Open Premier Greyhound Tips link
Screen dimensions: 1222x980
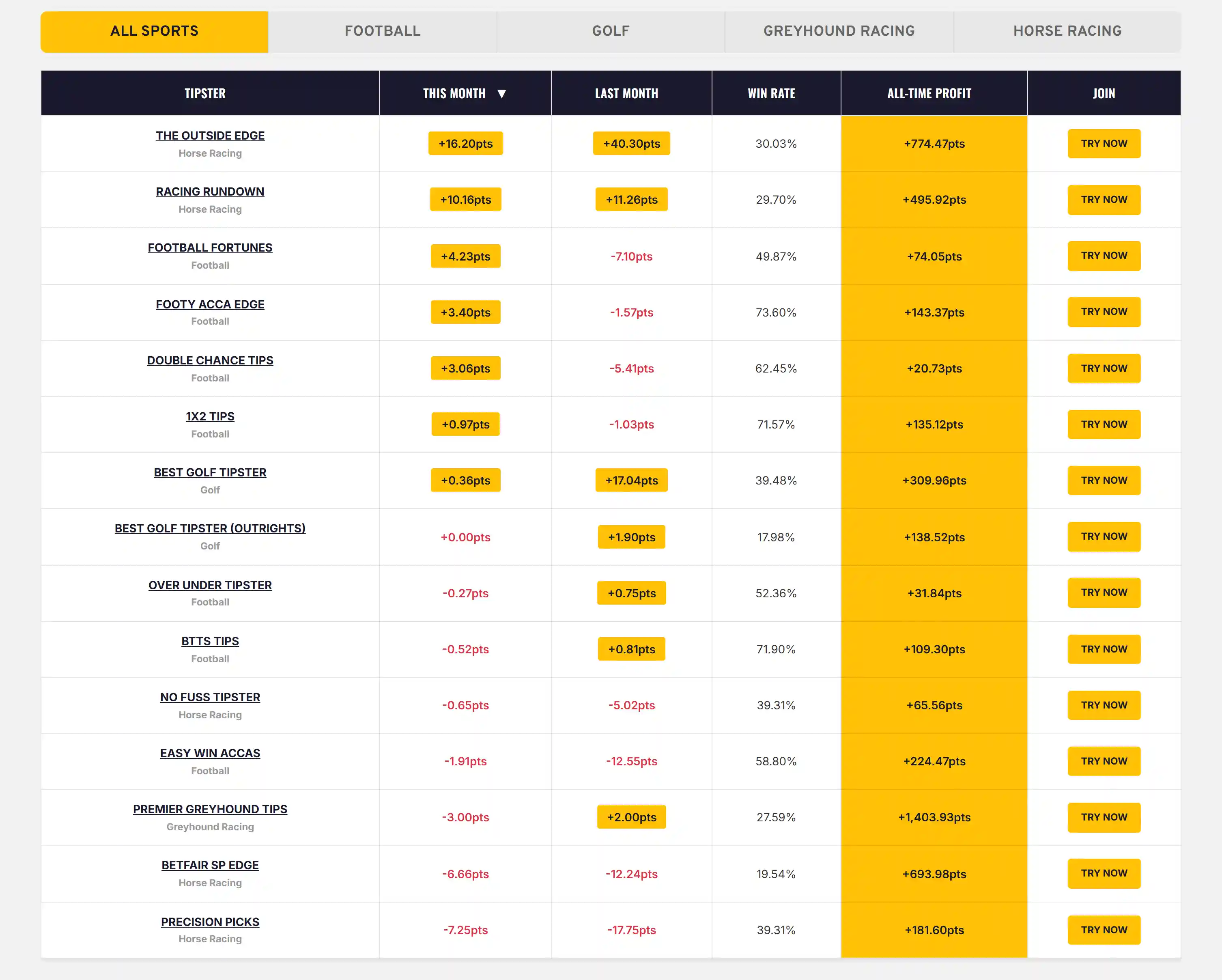click(210, 810)
